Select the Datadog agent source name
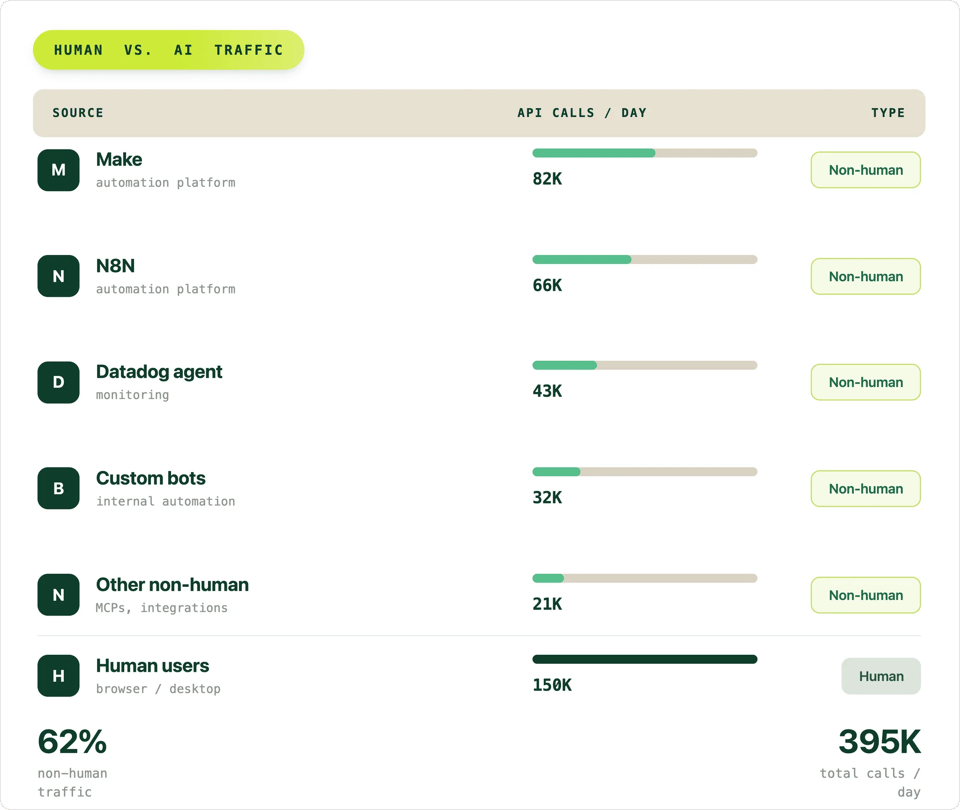 (159, 372)
